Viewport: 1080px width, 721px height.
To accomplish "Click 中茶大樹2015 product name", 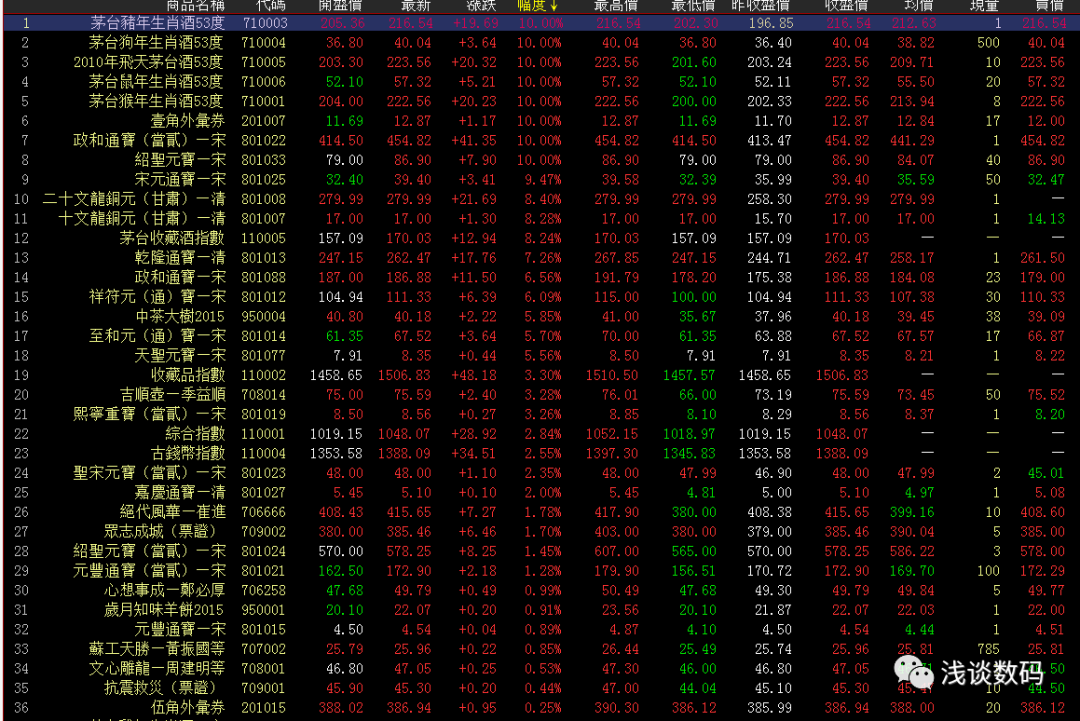I will coord(180,317).
